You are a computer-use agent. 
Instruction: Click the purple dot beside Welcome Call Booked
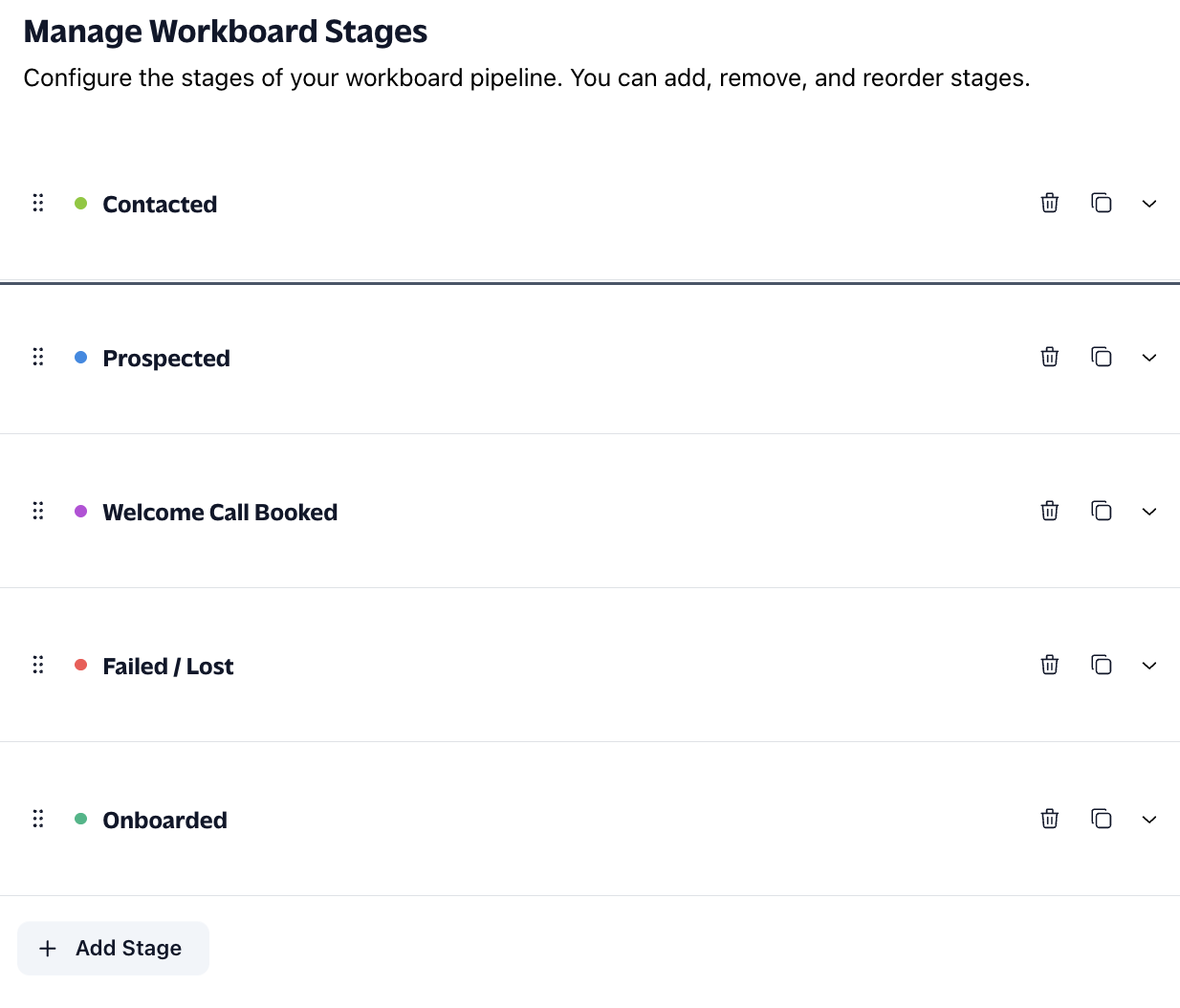tap(81, 511)
